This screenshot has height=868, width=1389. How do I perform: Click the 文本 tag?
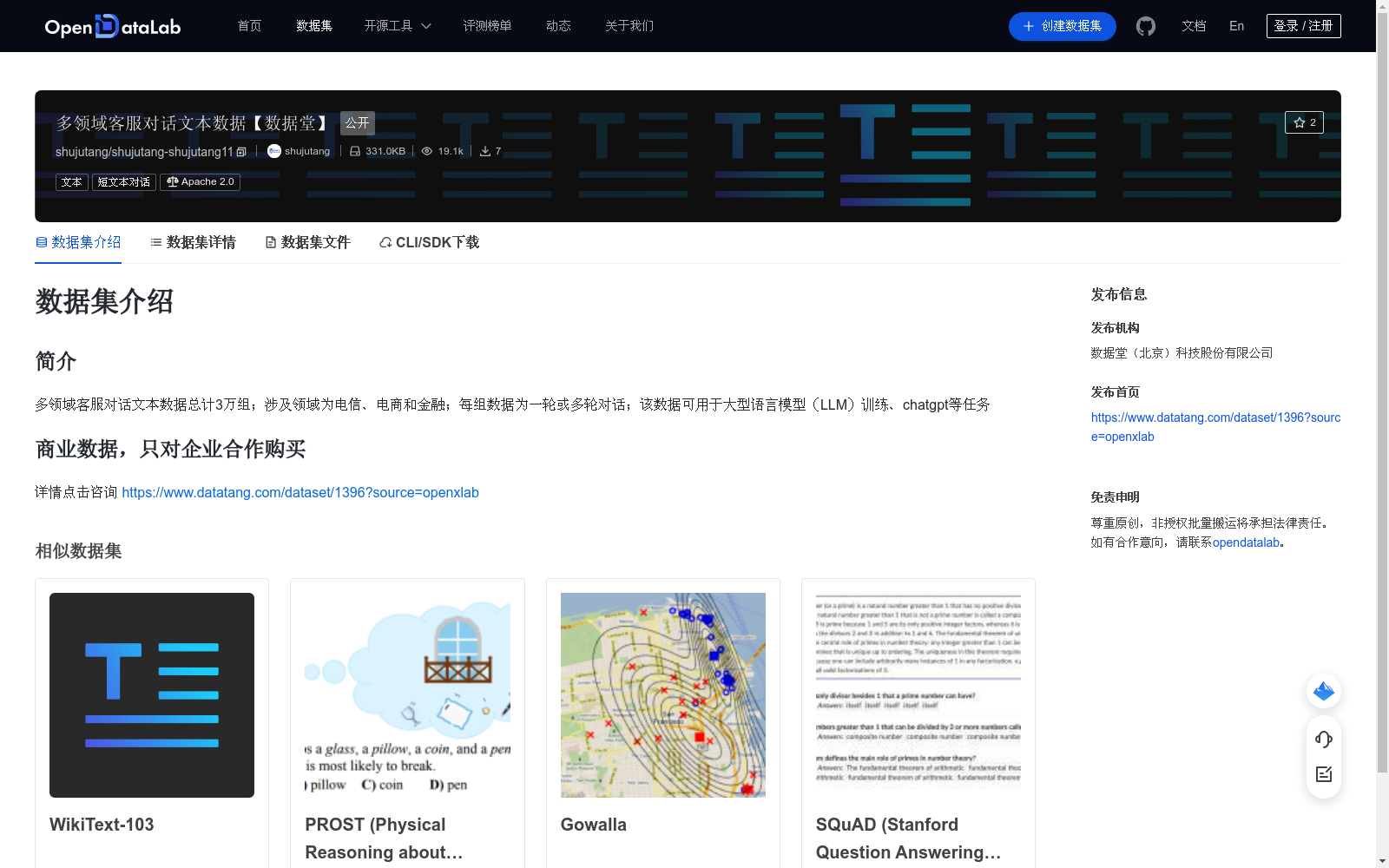click(72, 181)
